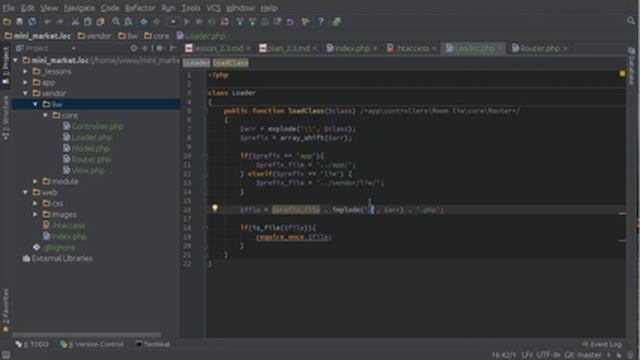Toggle the Database side panel
The width and height of the screenshot is (640, 360).
(631, 66)
